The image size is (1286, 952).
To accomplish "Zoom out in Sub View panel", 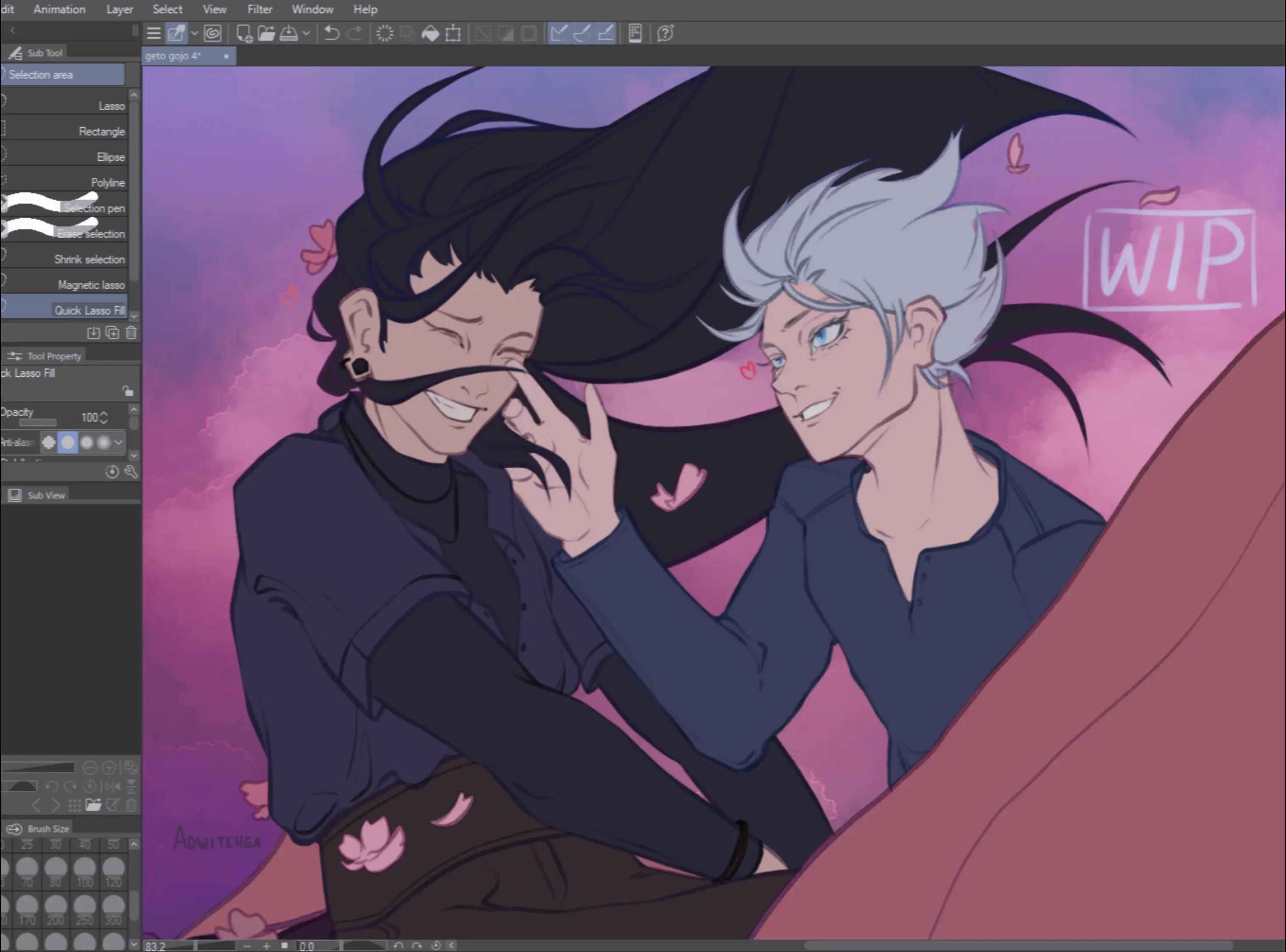I will [90, 767].
